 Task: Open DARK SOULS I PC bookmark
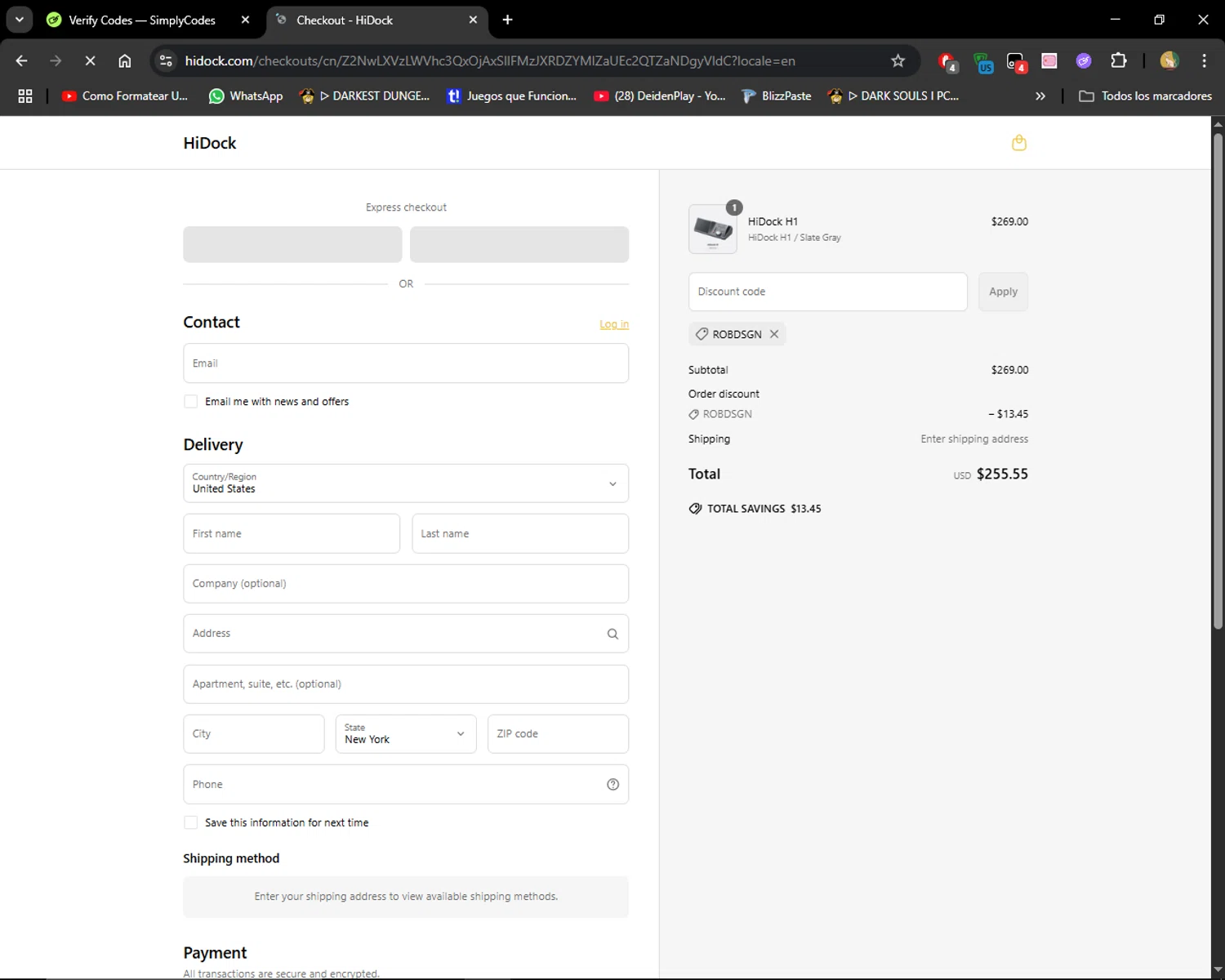(893, 96)
